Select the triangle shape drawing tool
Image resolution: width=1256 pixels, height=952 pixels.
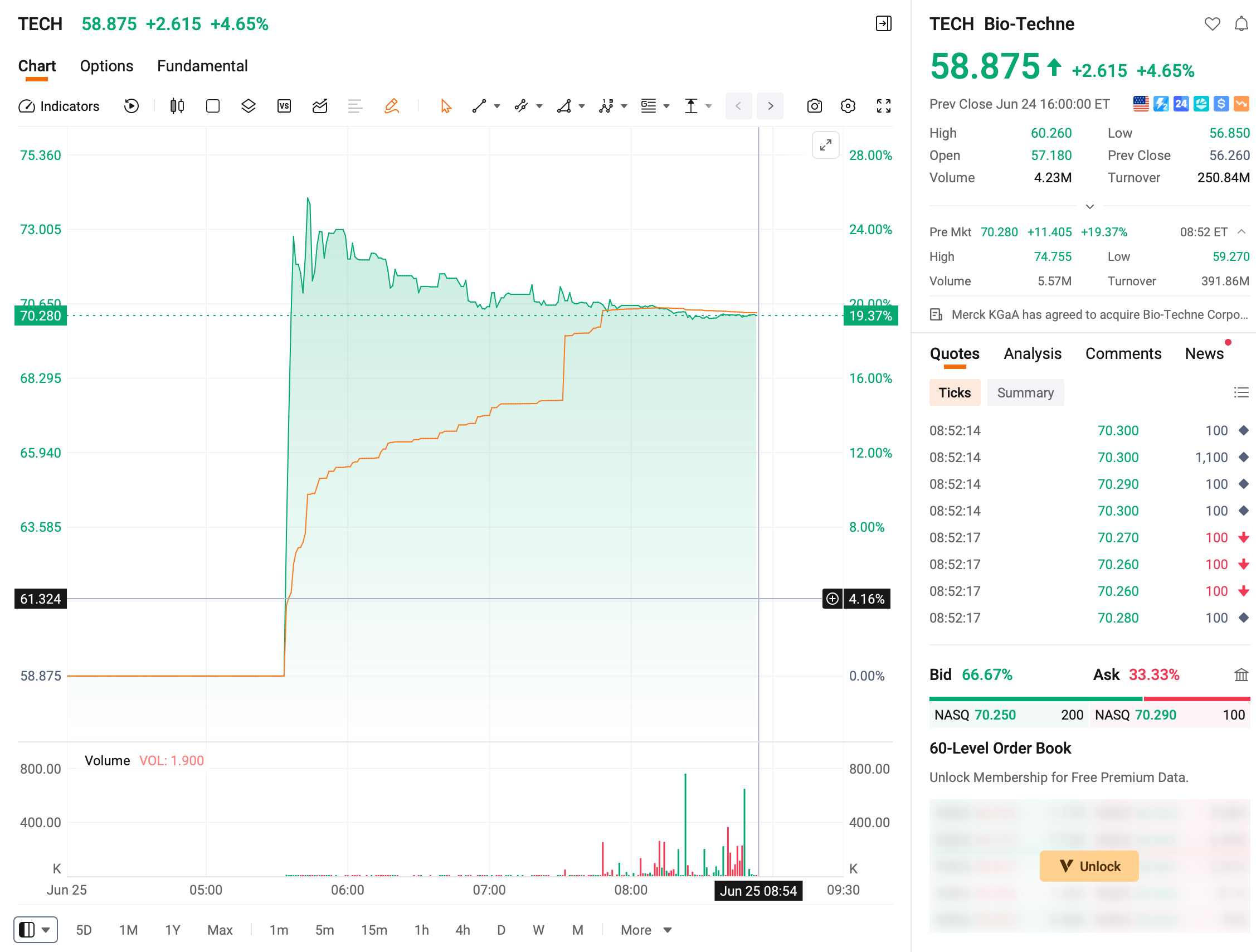(564, 106)
